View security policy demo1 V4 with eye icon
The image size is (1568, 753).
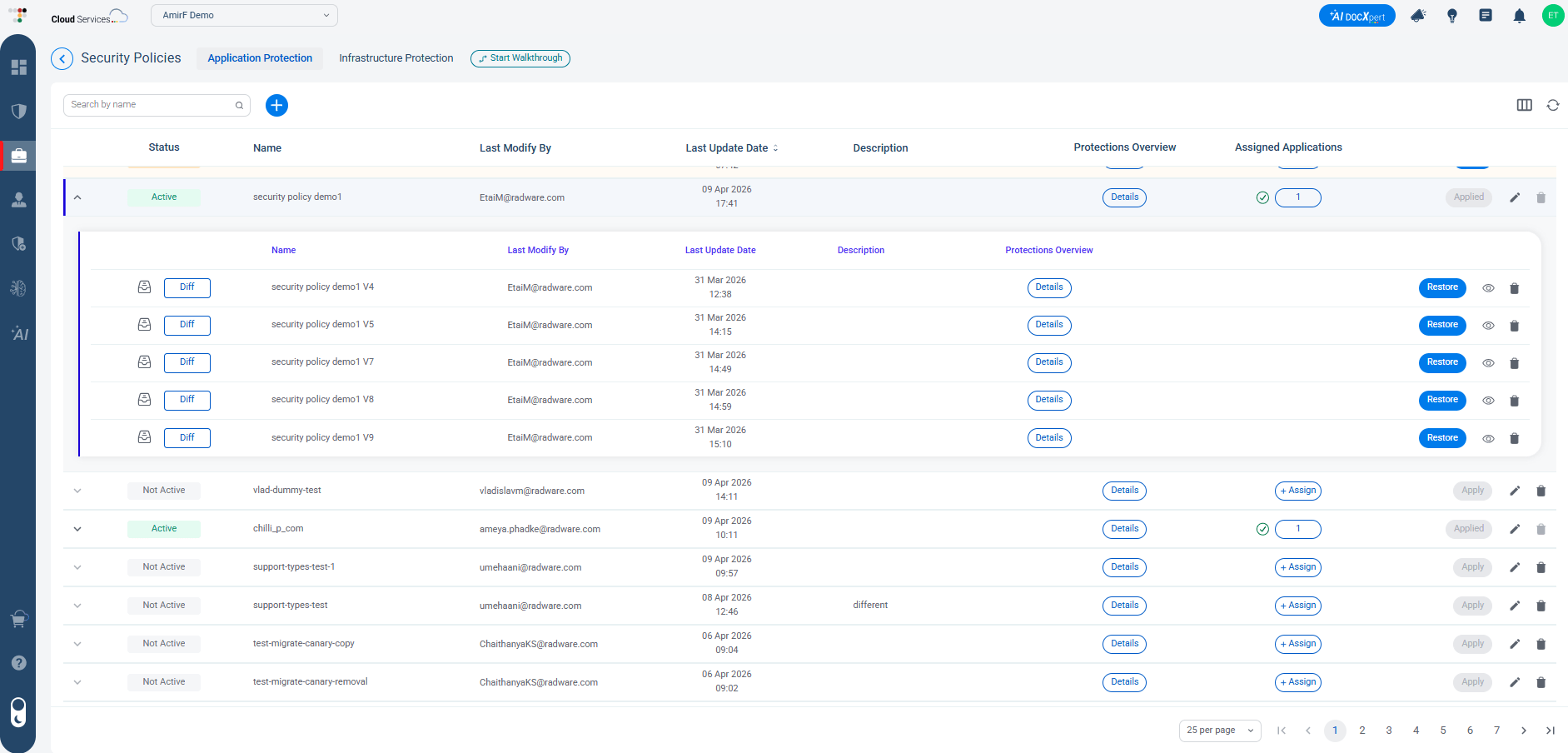(1488, 288)
